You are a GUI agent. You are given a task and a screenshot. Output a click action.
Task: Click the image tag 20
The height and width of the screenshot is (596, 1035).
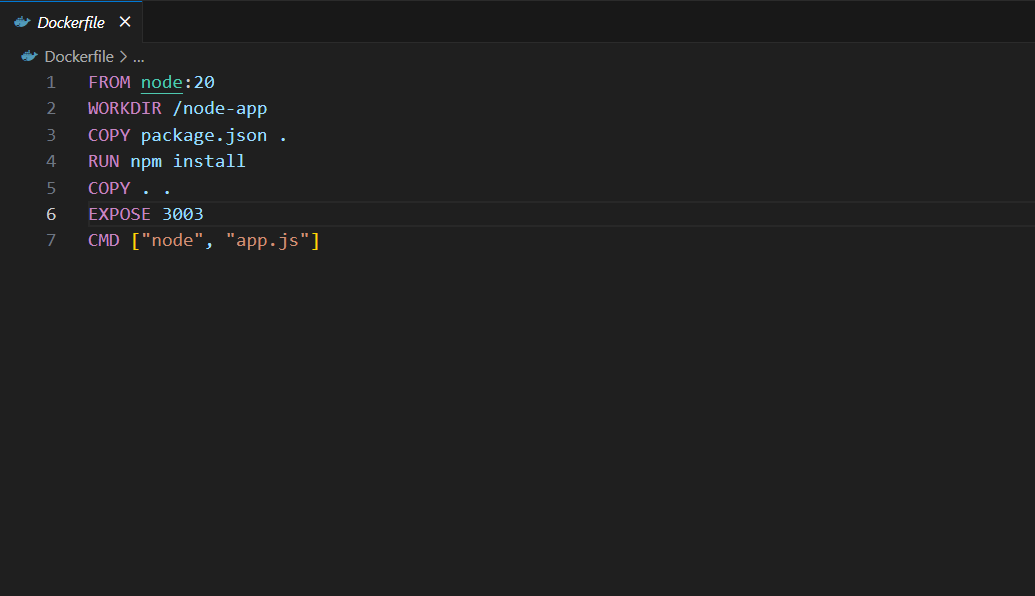pyautogui.click(x=204, y=83)
